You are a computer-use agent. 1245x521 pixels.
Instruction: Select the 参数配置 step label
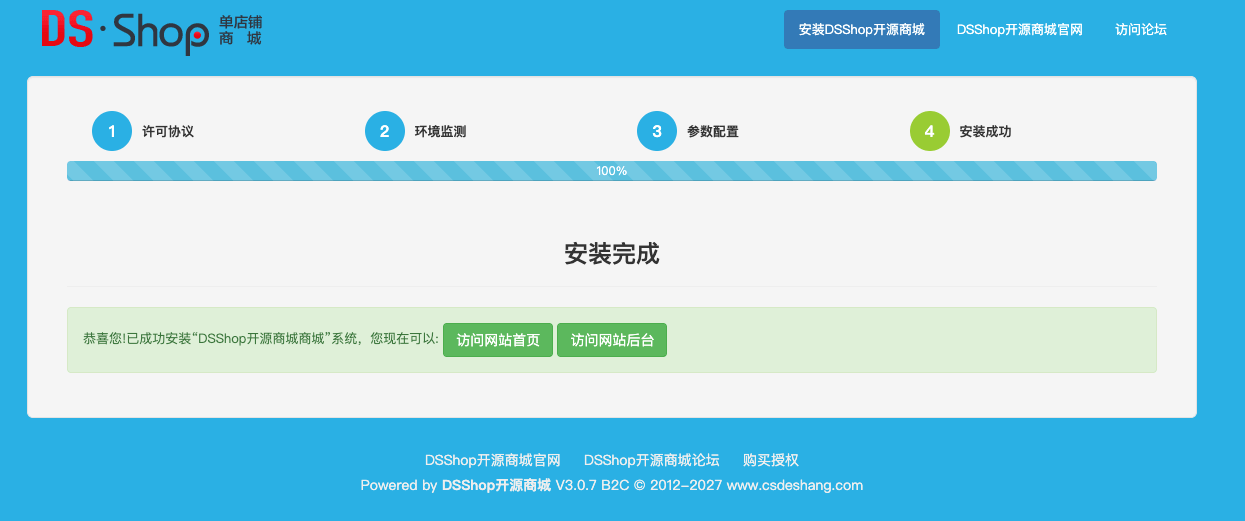pos(713,132)
